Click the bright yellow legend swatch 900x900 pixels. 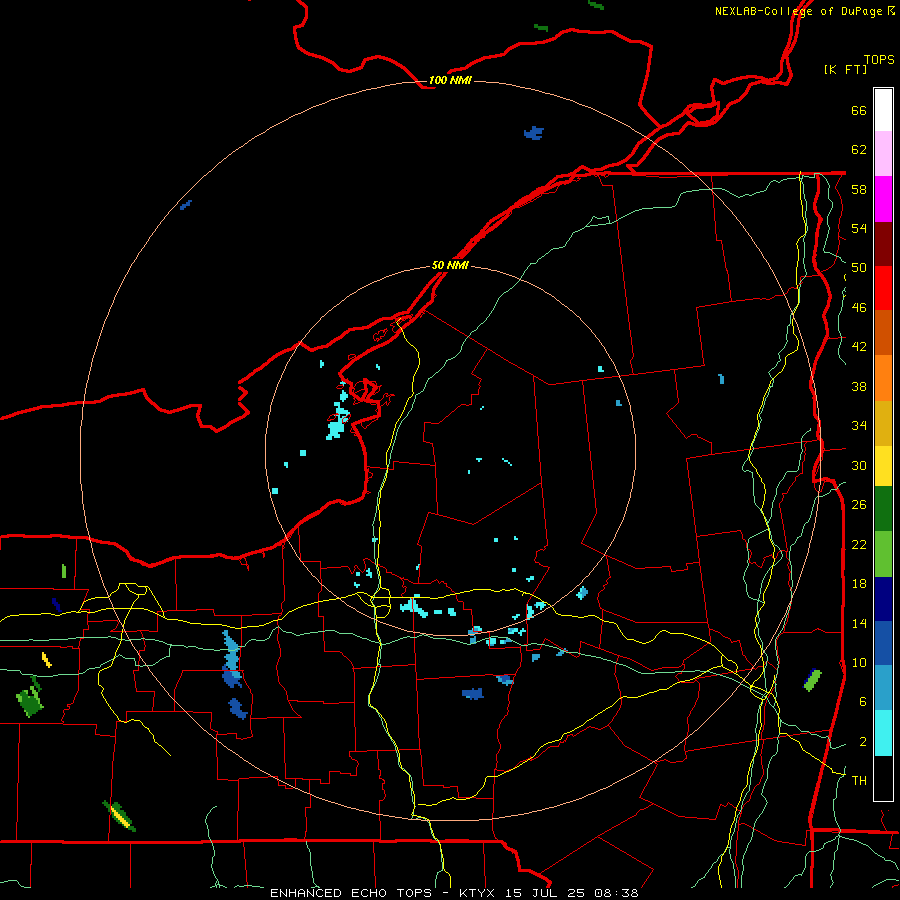click(x=883, y=465)
